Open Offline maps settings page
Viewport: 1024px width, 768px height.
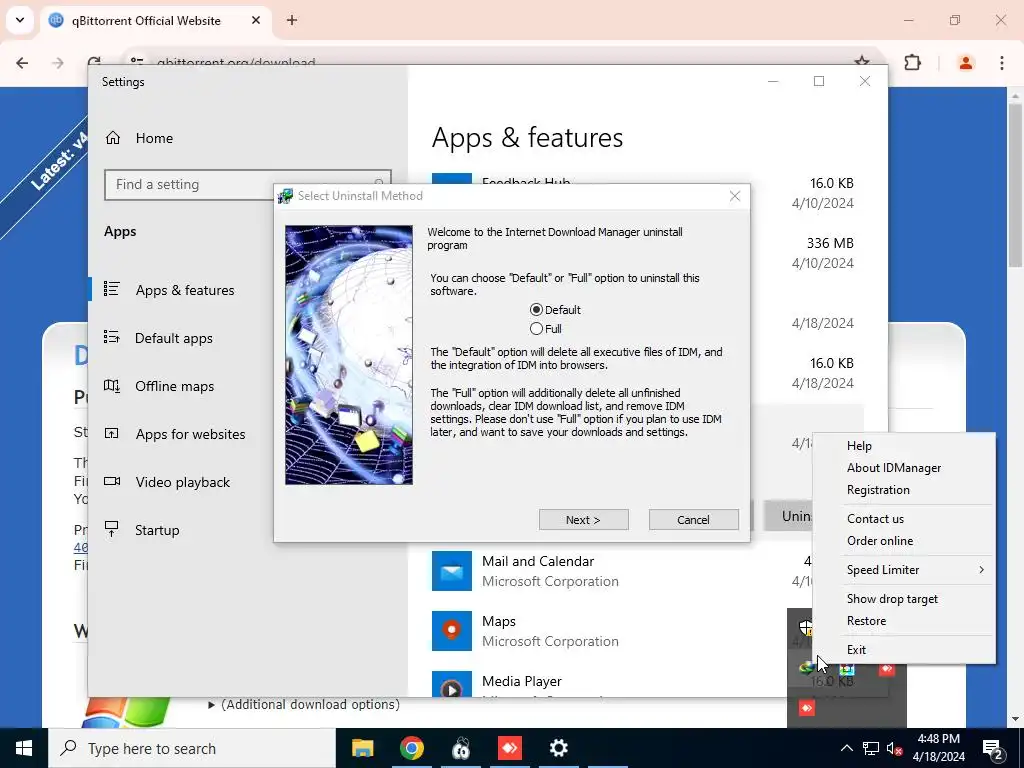[174, 386]
